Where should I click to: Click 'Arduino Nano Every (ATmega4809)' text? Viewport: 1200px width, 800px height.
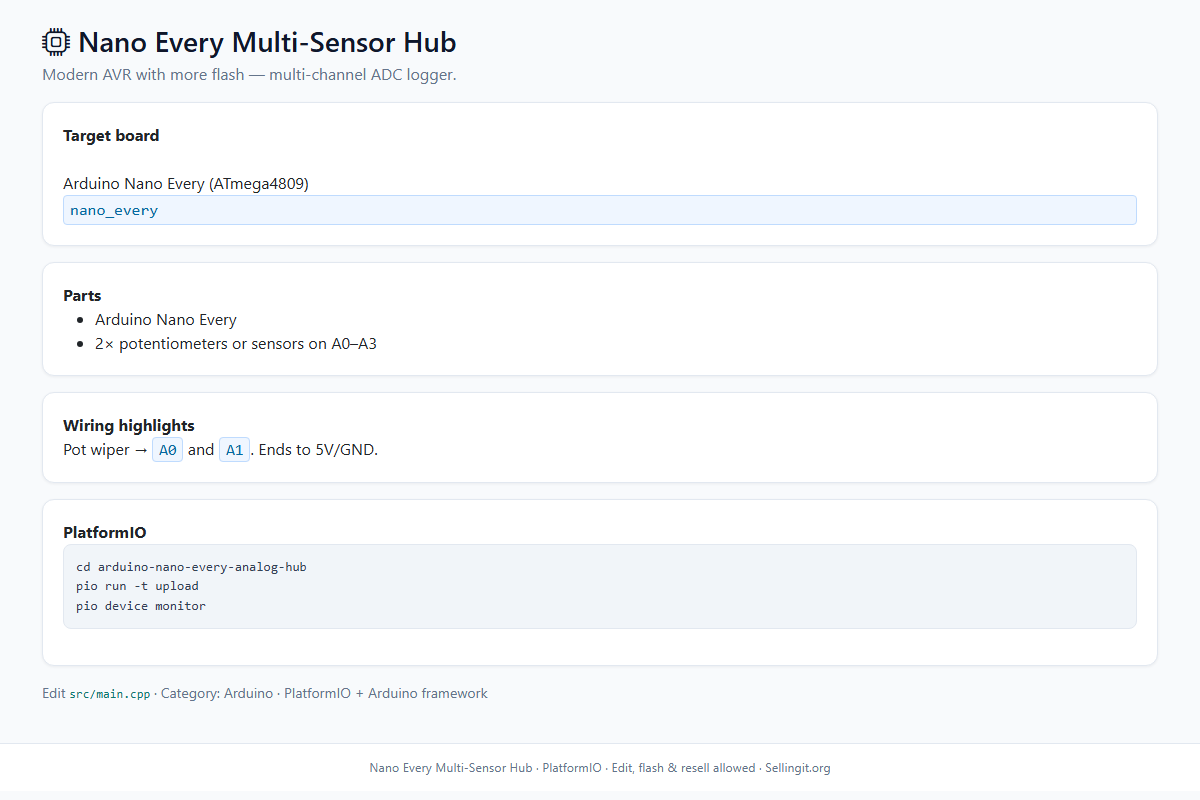pos(186,183)
